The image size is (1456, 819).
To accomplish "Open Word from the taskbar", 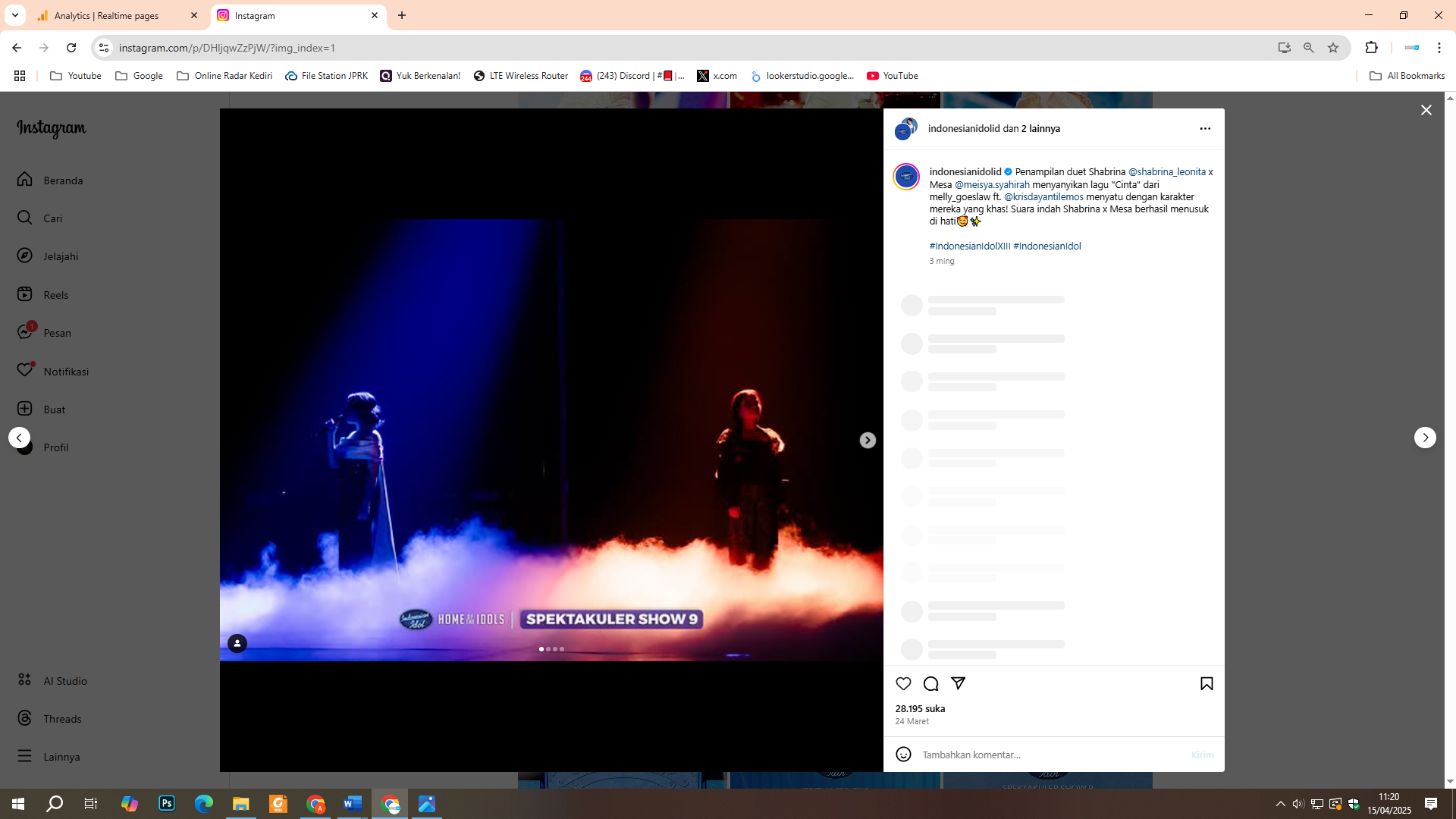I will [353, 804].
